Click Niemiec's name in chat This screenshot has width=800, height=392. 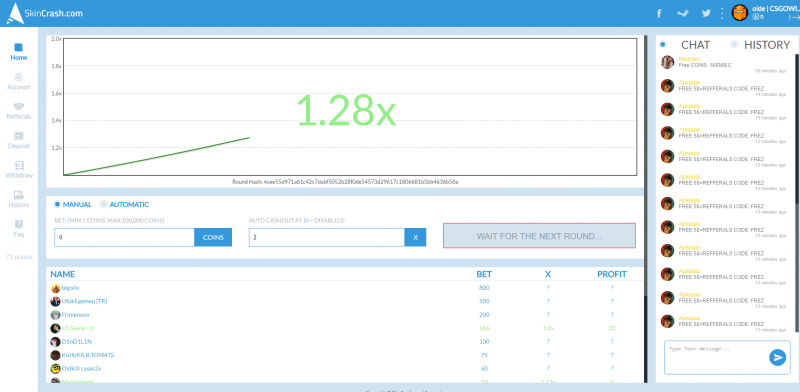coord(689,59)
